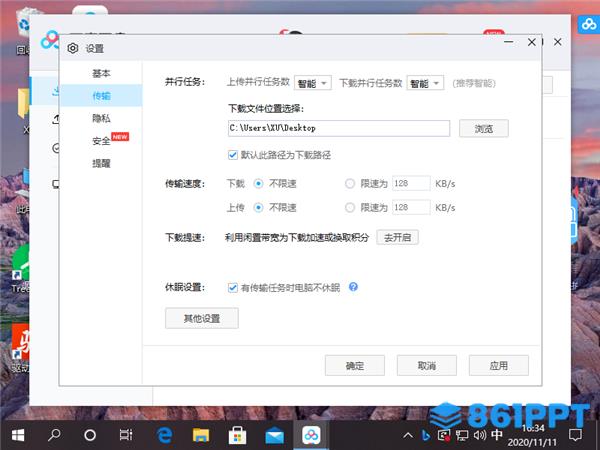Open the notification center icon
This screenshot has height=450, width=600.
(576, 435)
